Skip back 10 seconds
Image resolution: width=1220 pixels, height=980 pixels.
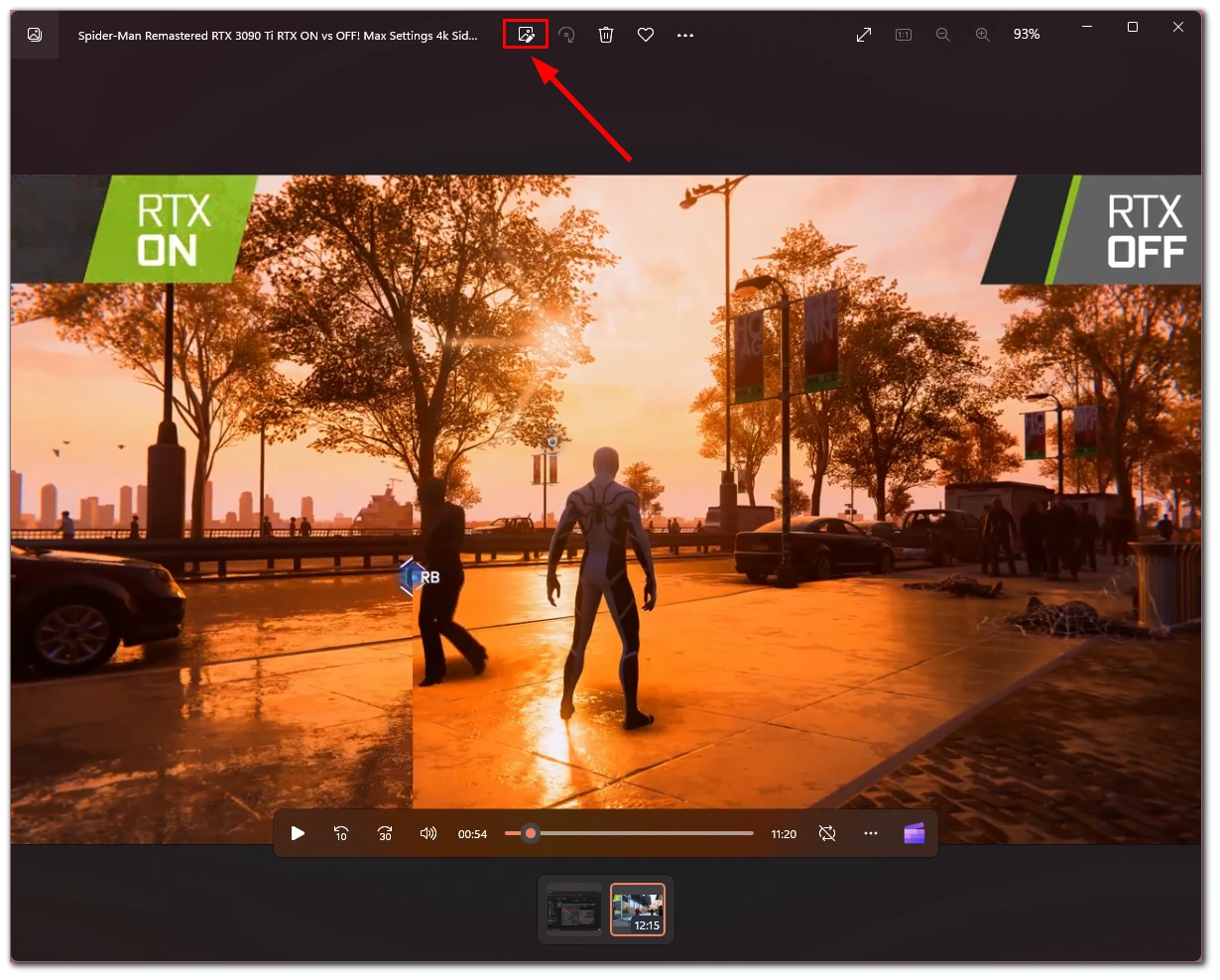pos(341,833)
